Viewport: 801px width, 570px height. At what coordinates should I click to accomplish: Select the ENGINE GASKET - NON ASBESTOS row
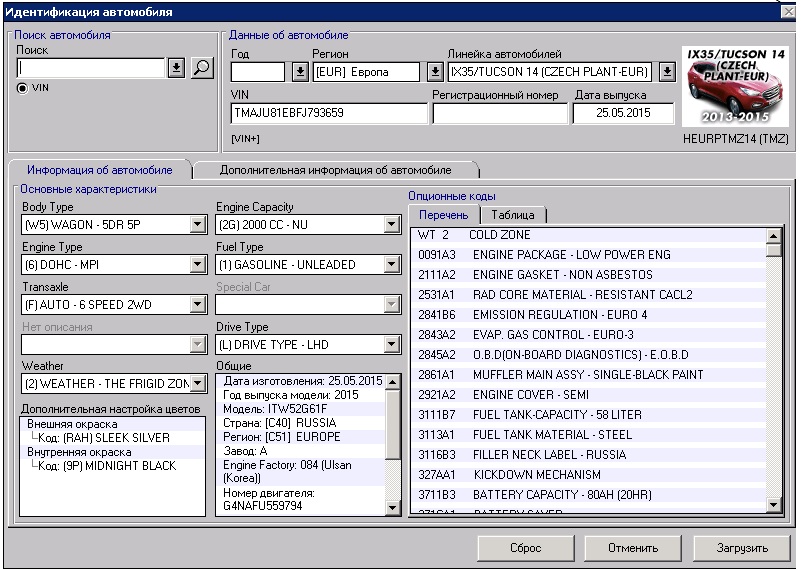tap(588, 275)
